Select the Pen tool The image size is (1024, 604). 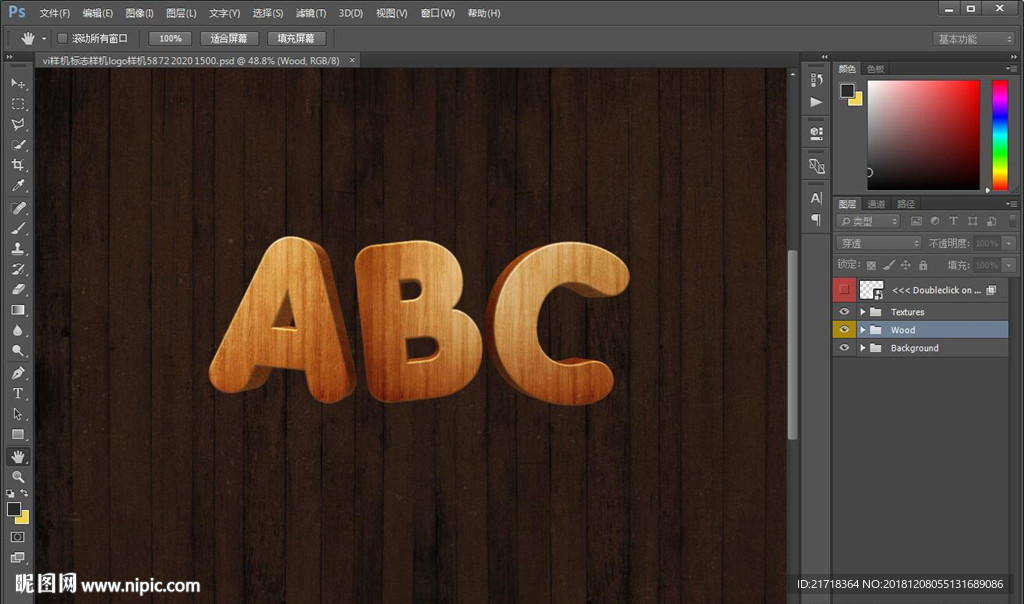(x=18, y=373)
